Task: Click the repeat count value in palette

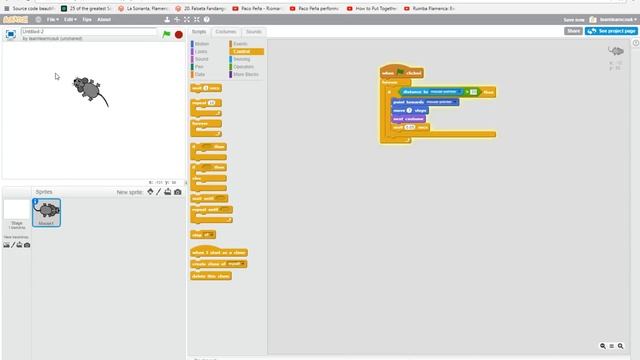Action: (x=211, y=103)
